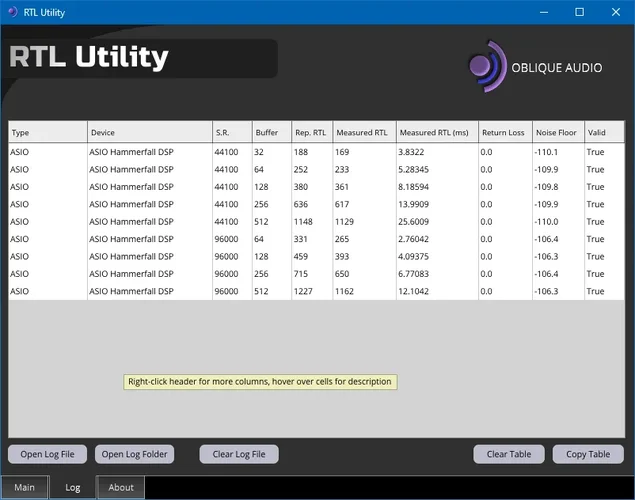Viewport: 635px width, 500px height.
Task: Click the Measured RTL column header
Action: pos(364,132)
